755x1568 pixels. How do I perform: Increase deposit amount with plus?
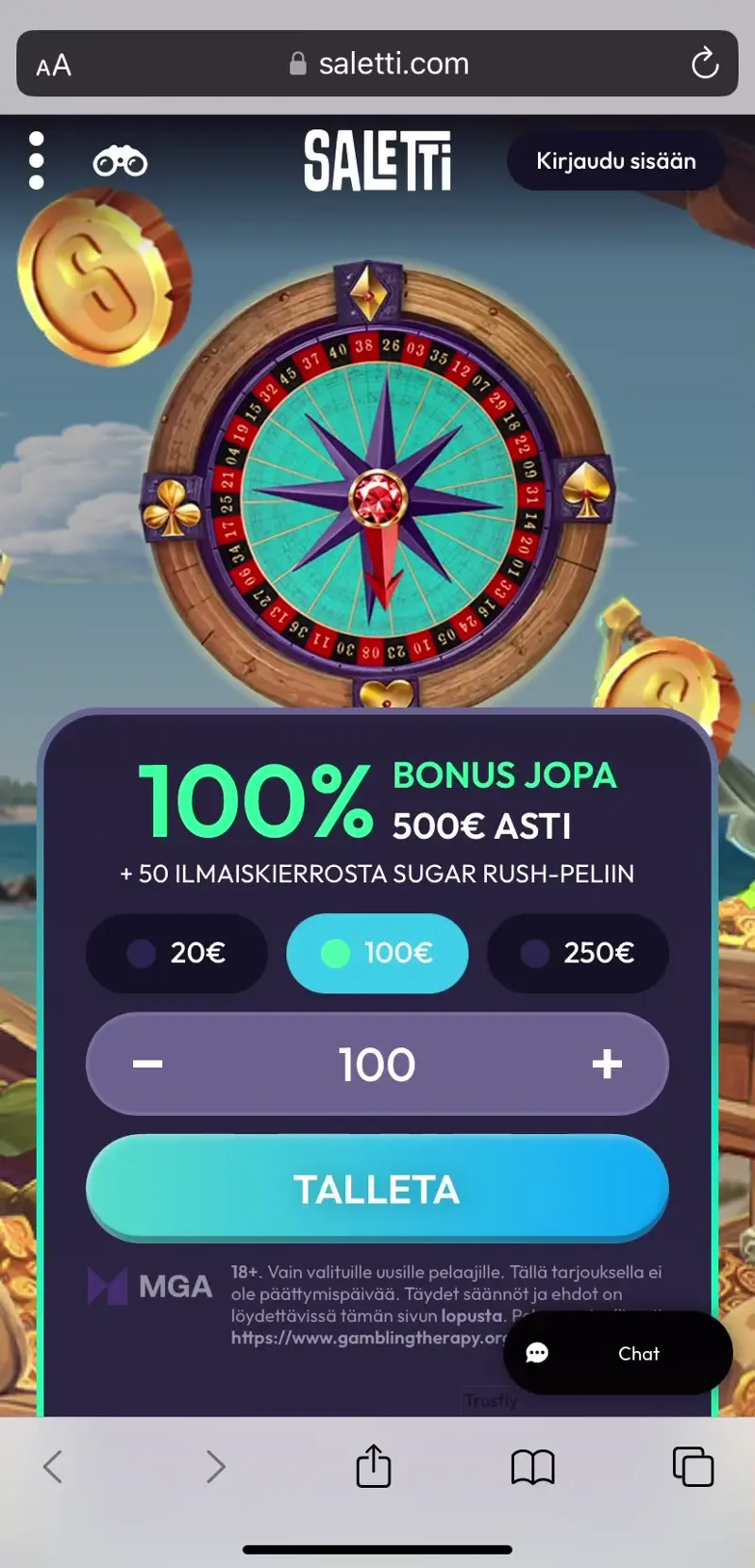pyautogui.click(x=607, y=1064)
